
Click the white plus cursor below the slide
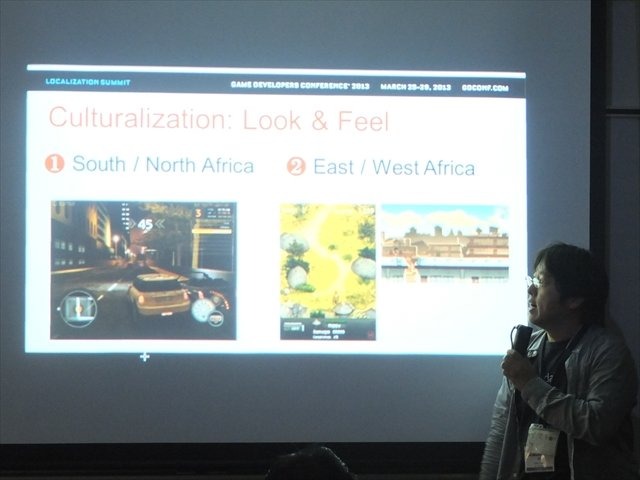click(144, 357)
